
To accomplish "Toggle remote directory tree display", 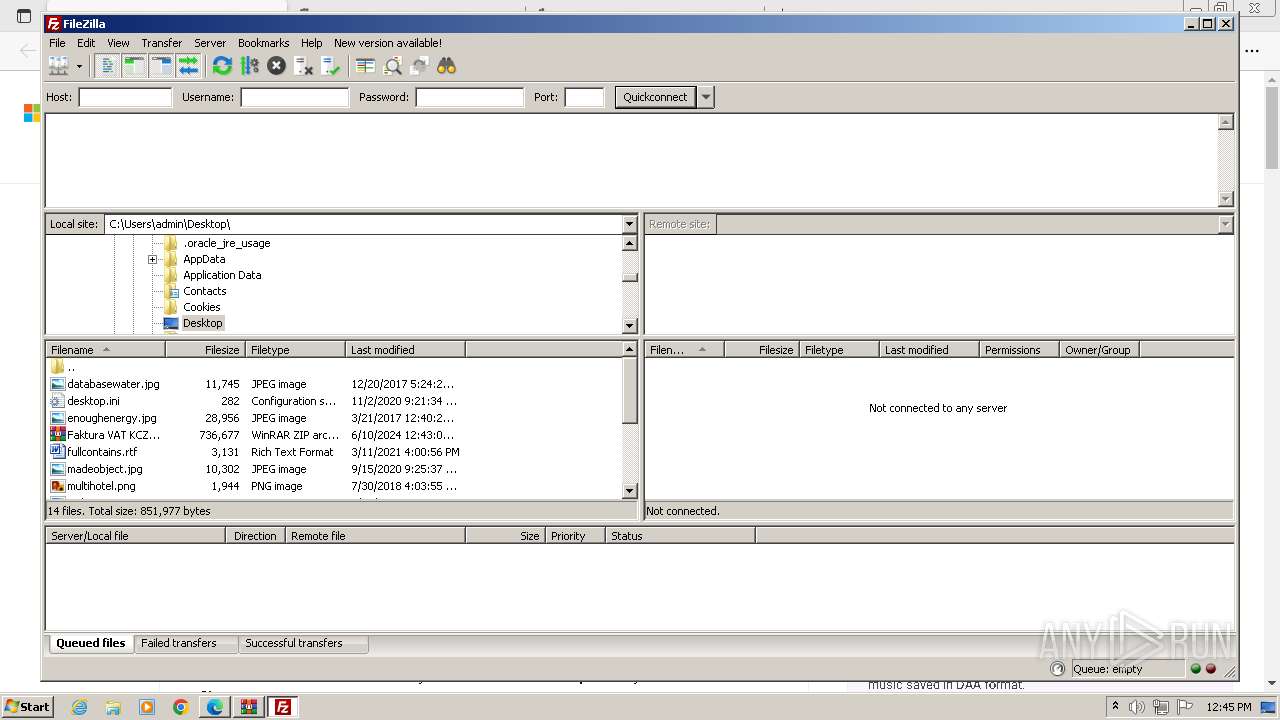I will tap(161, 66).
